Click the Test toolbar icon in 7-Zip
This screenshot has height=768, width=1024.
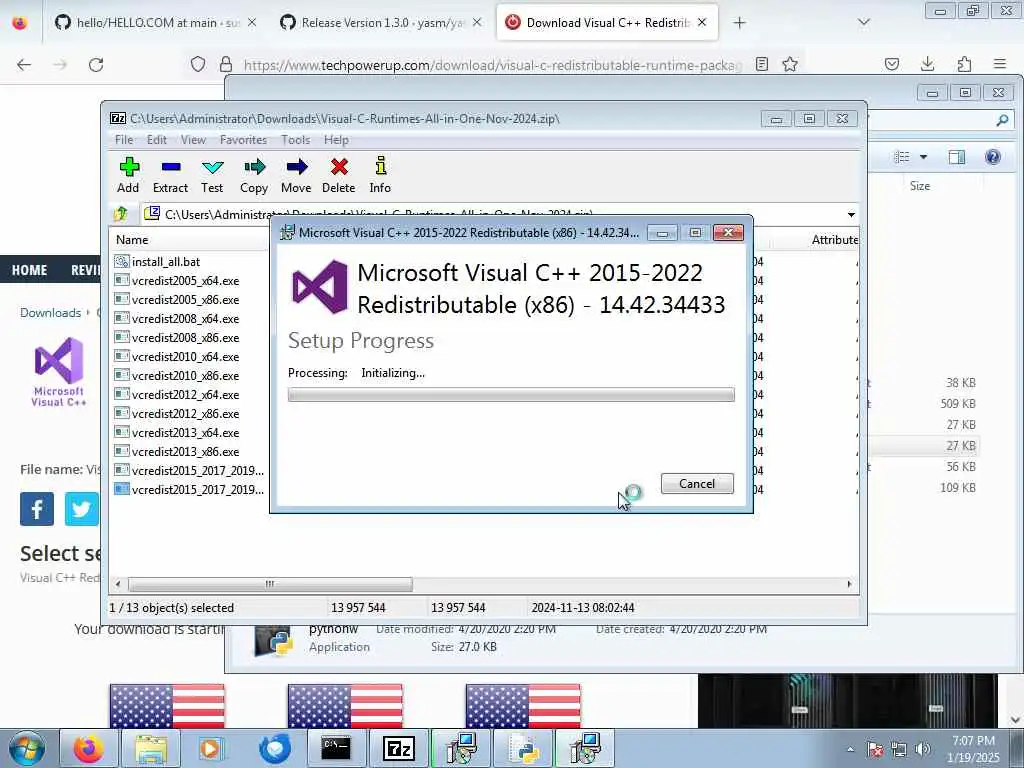tap(212, 175)
